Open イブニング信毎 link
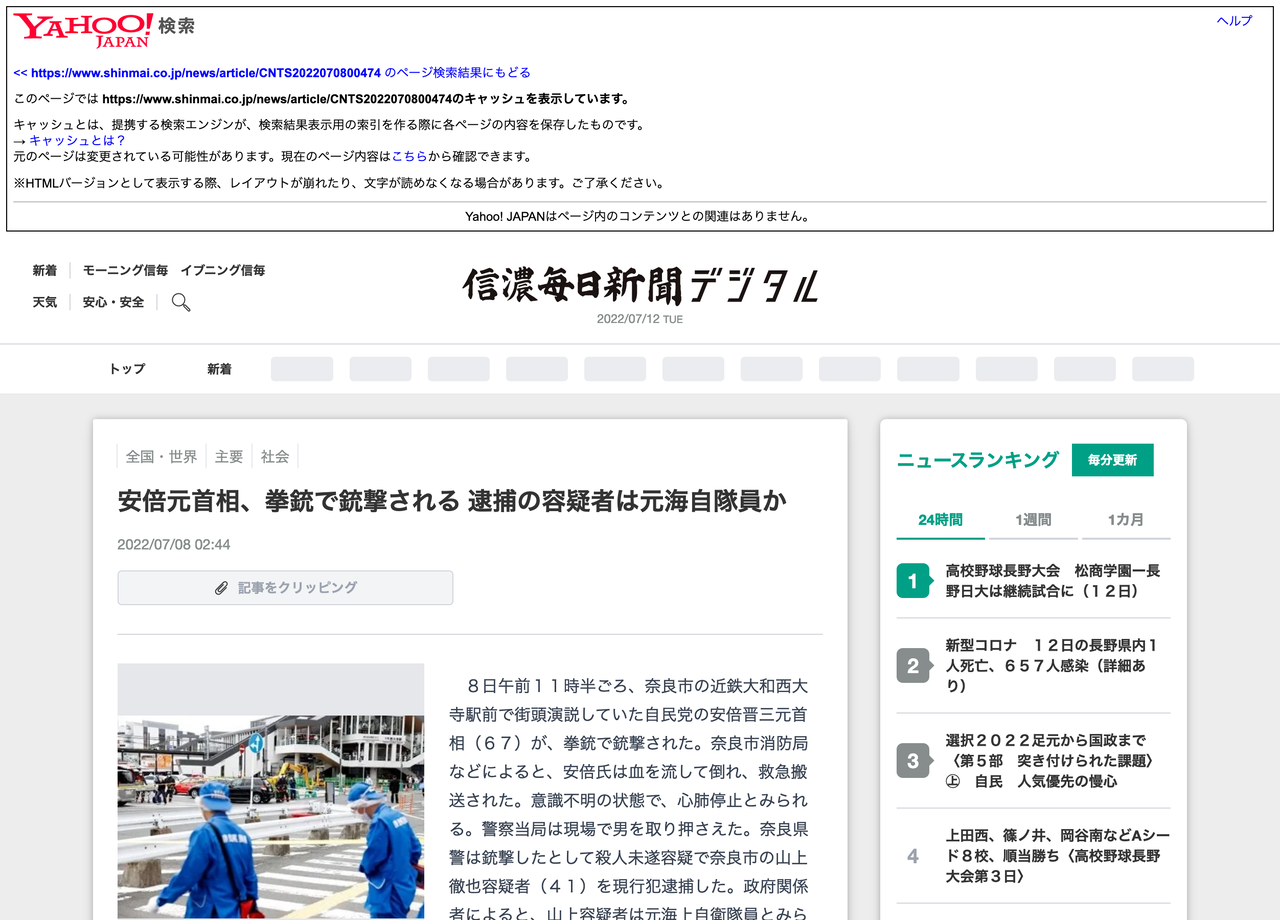This screenshot has width=1280, height=920. (223, 270)
